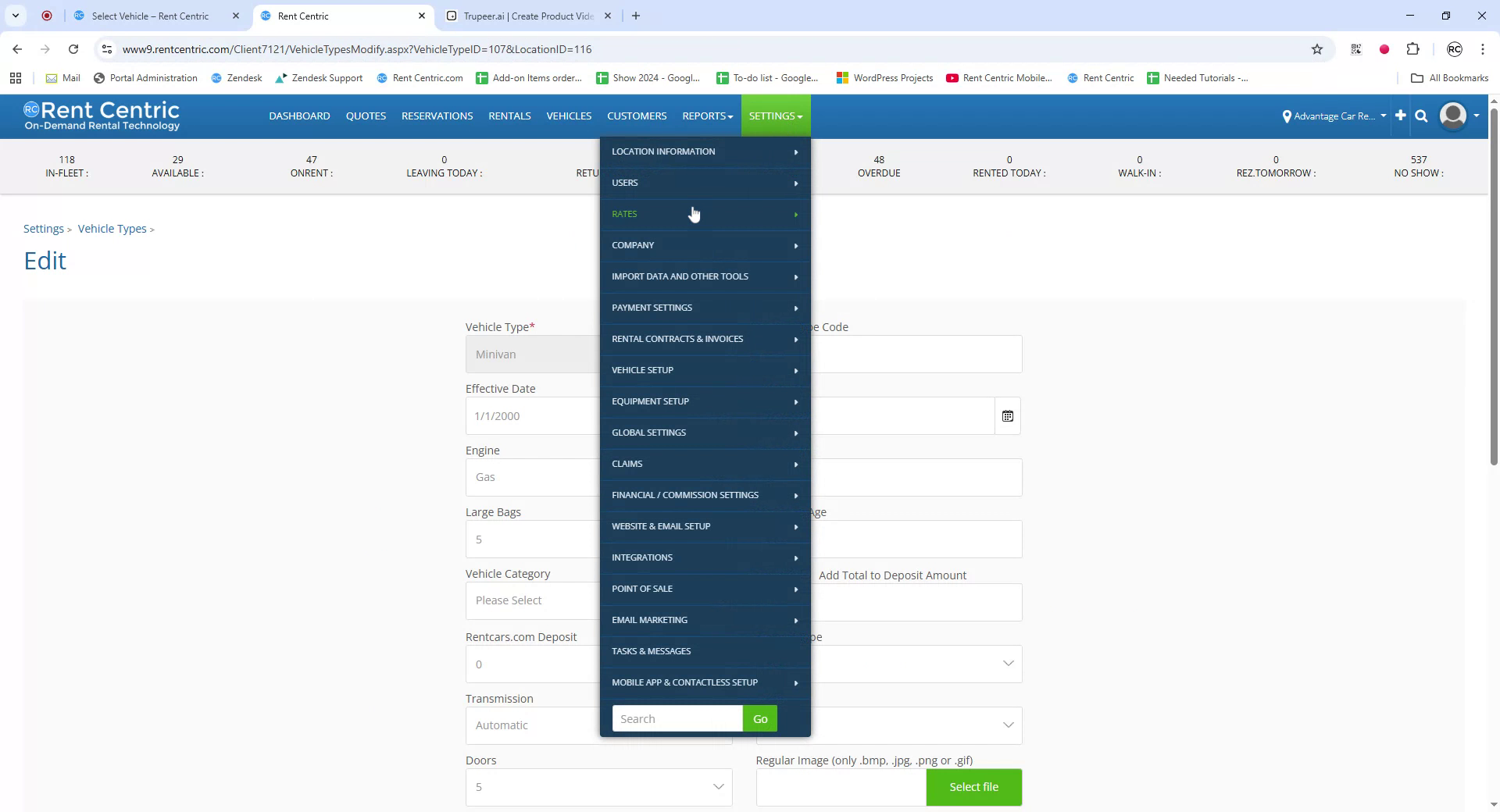The width and height of the screenshot is (1500, 812).
Task: Open the REPORTS menu
Action: 707,116
